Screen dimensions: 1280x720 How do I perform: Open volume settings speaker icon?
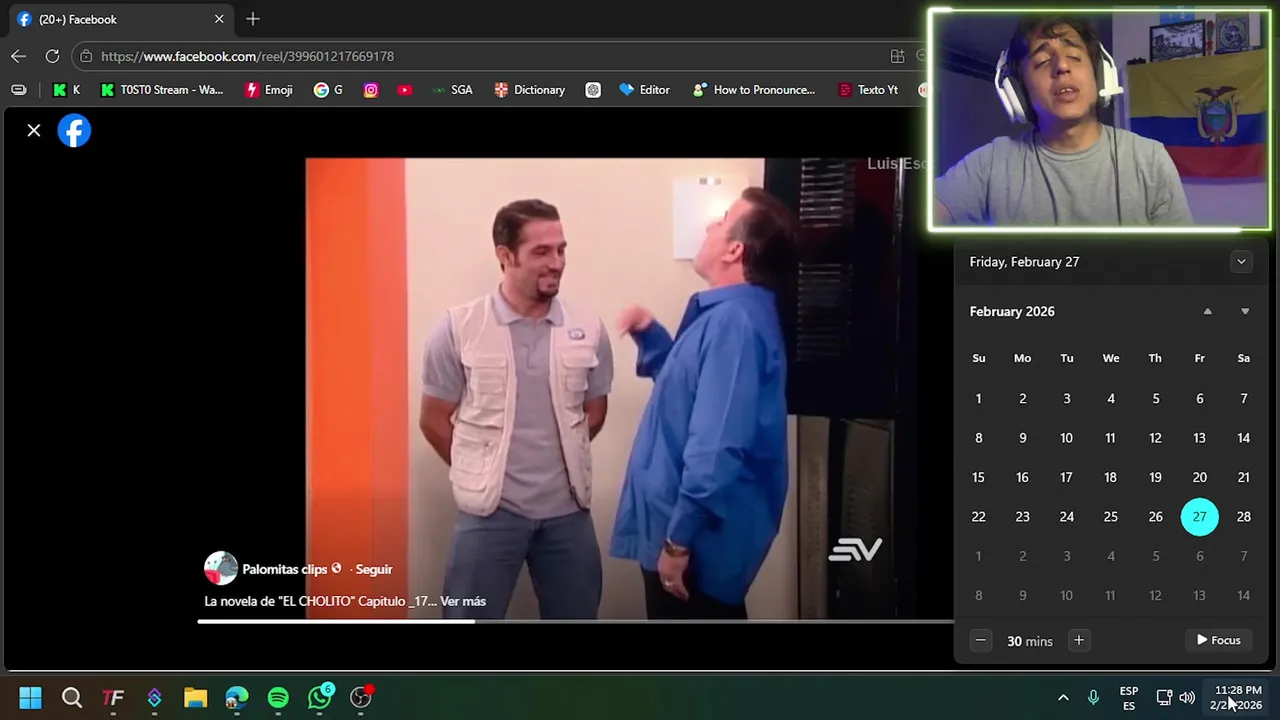(1187, 698)
